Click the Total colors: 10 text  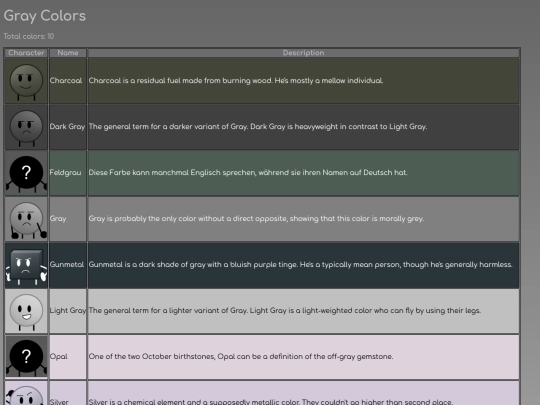point(29,36)
